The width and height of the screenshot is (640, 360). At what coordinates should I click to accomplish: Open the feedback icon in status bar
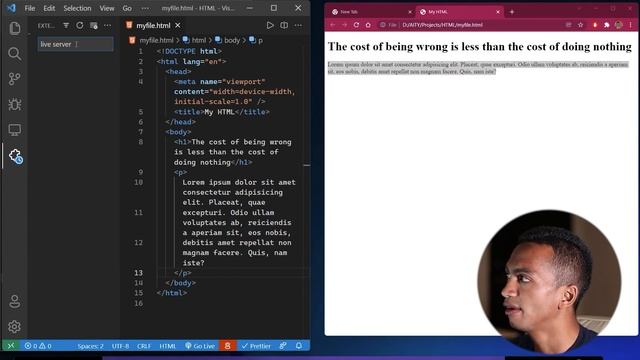(283, 346)
